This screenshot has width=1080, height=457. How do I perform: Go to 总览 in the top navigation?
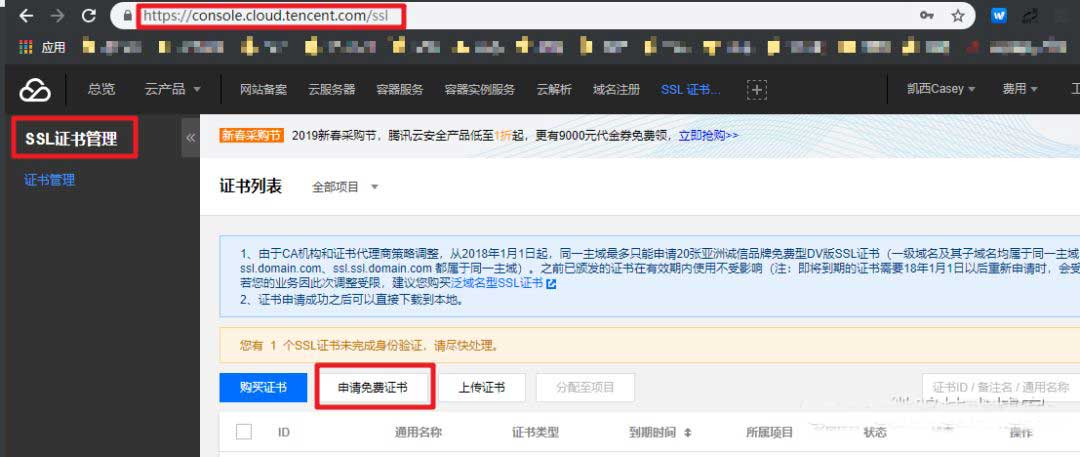(x=101, y=89)
